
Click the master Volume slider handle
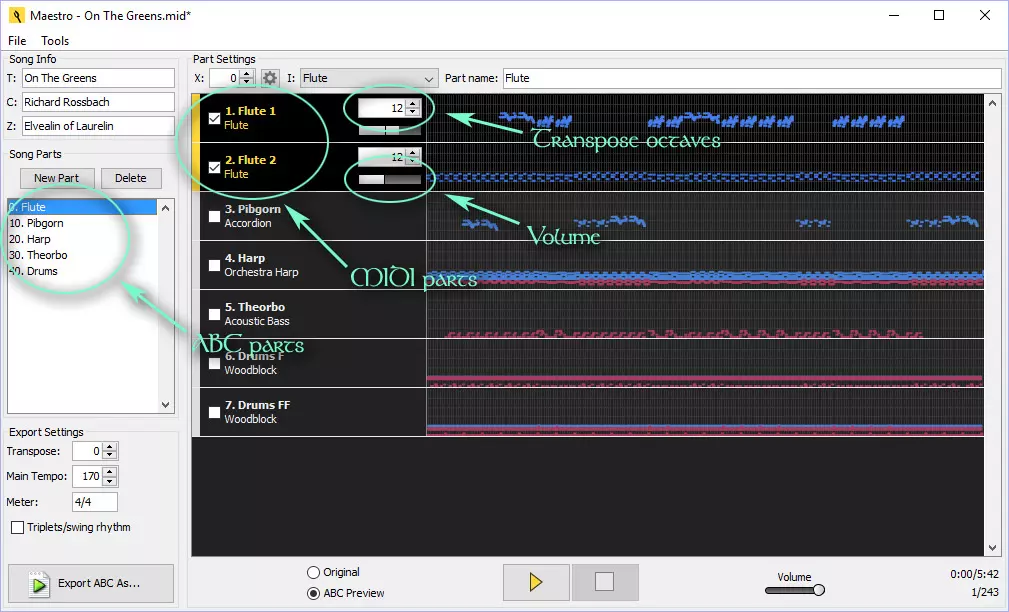[x=819, y=589]
